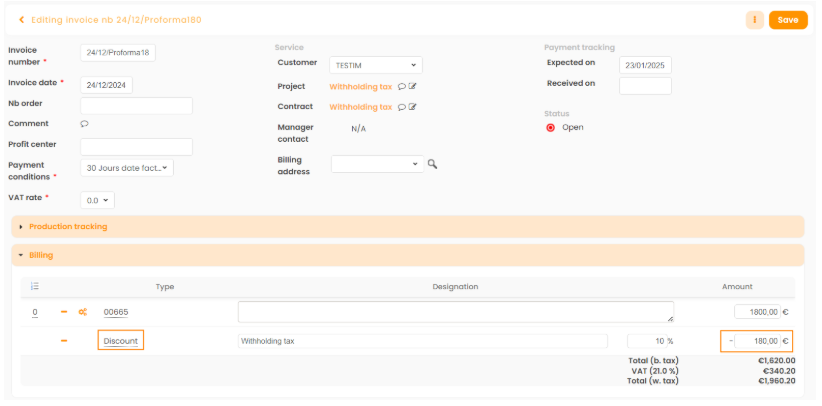Screen dimensions: 822x406
Task: Open the Customer dropdown showing TESTIM
Action: (376, 65)
